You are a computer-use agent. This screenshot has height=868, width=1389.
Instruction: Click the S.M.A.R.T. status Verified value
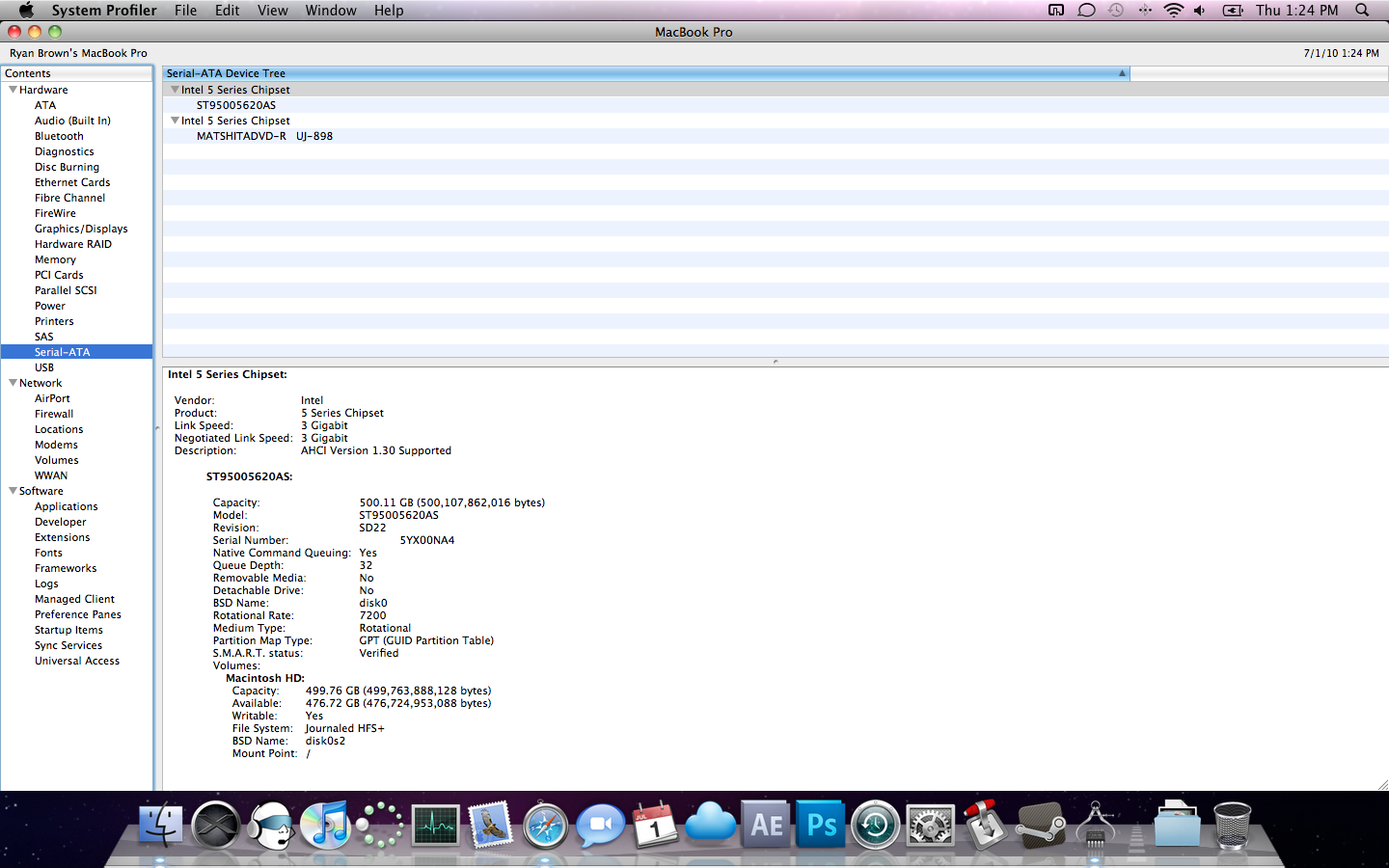379,653
